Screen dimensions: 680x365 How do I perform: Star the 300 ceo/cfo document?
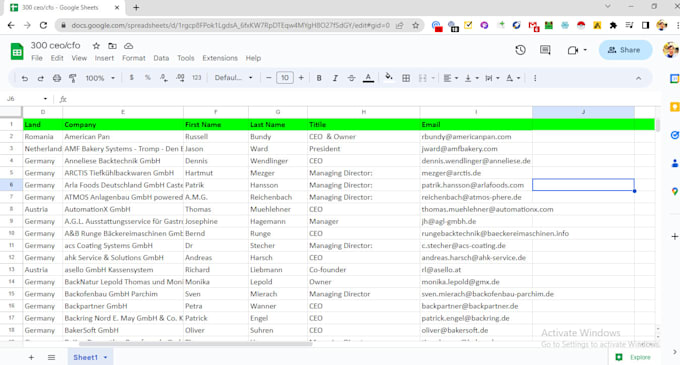pyautogui.click(x=96, y=46)
